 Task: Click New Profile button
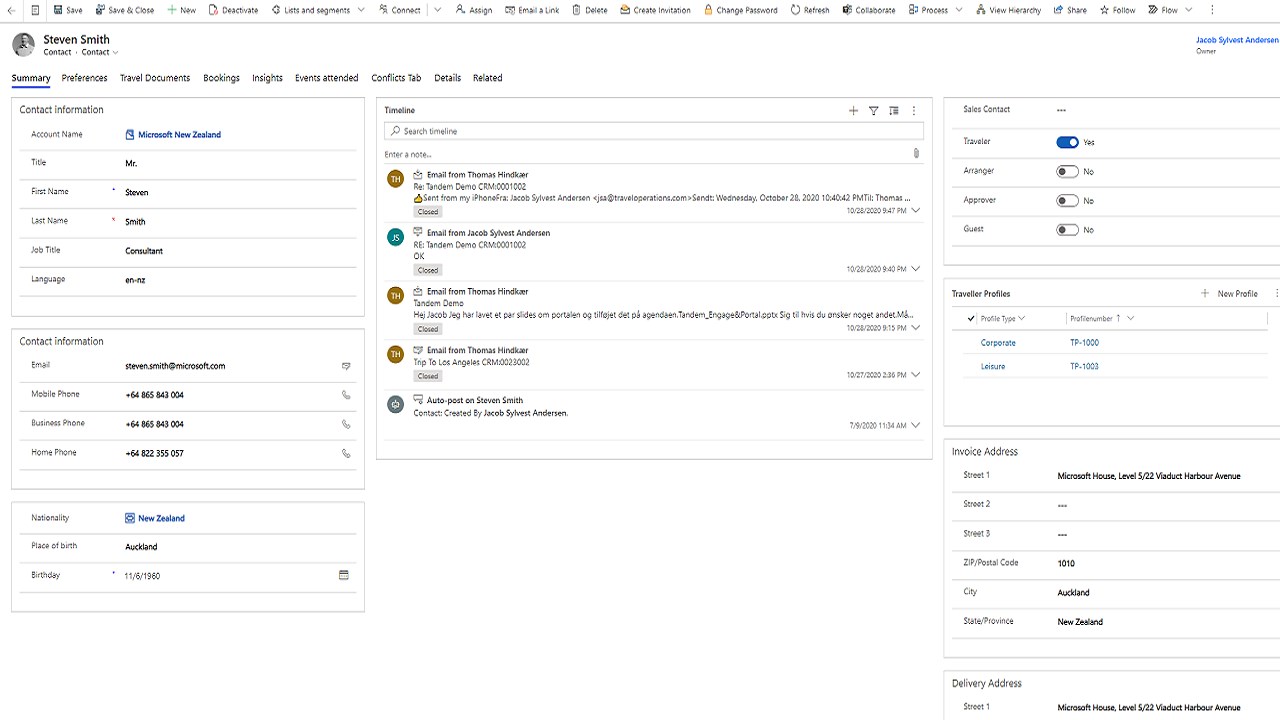tap(1229, 294)
